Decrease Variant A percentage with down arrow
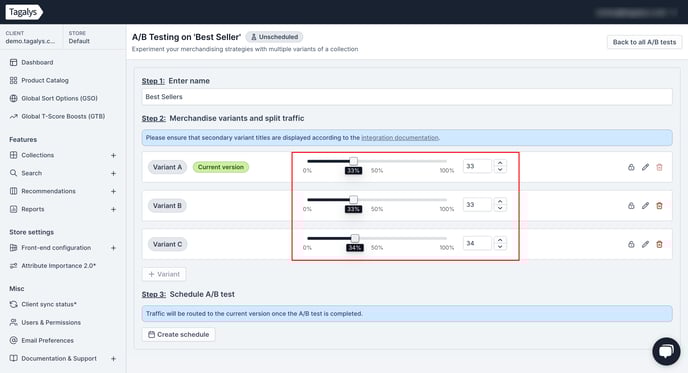The width and height of the screenshot is (688, 373). [500, 170]
